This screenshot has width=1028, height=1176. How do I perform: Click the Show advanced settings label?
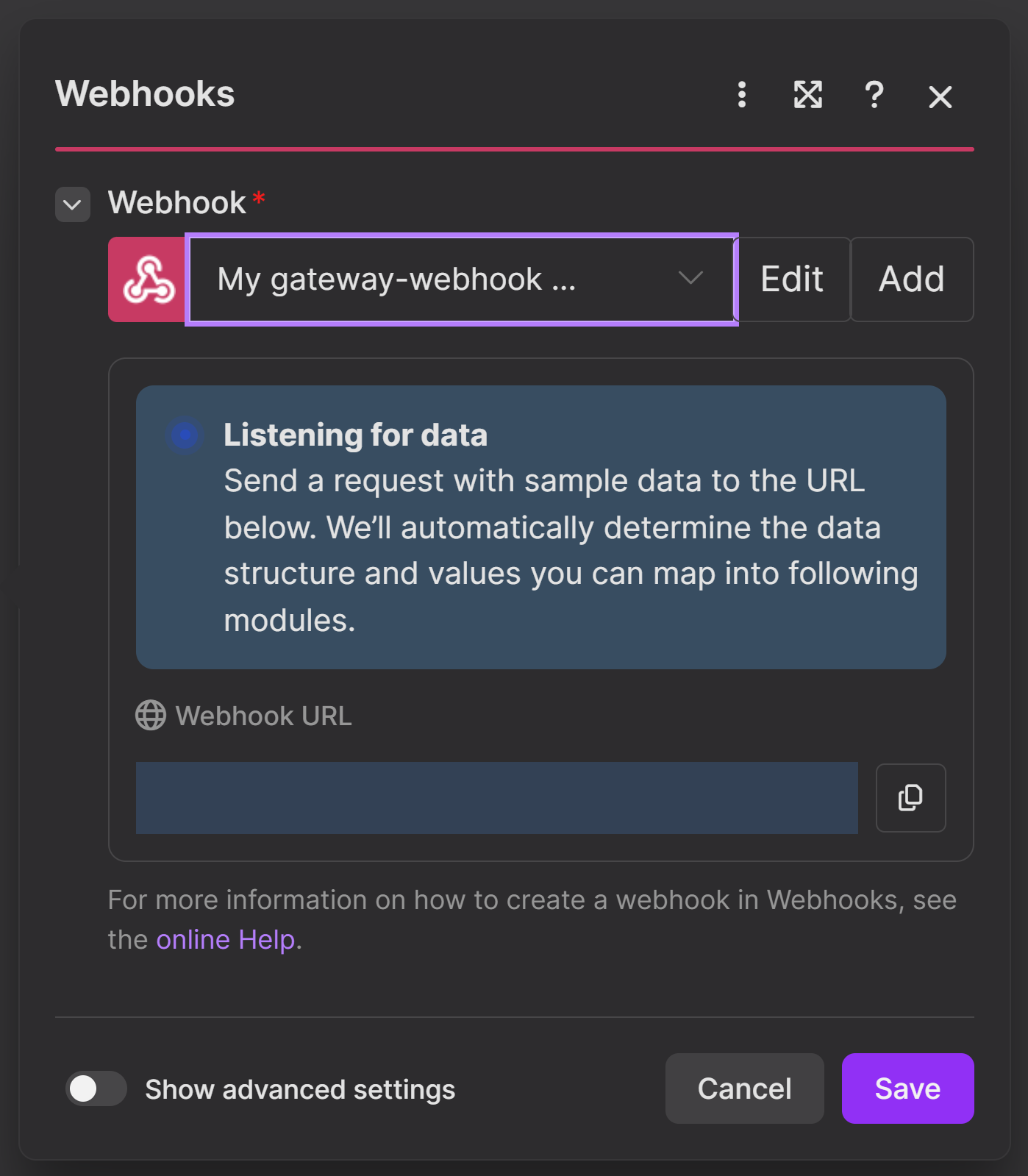point(300,1089)
